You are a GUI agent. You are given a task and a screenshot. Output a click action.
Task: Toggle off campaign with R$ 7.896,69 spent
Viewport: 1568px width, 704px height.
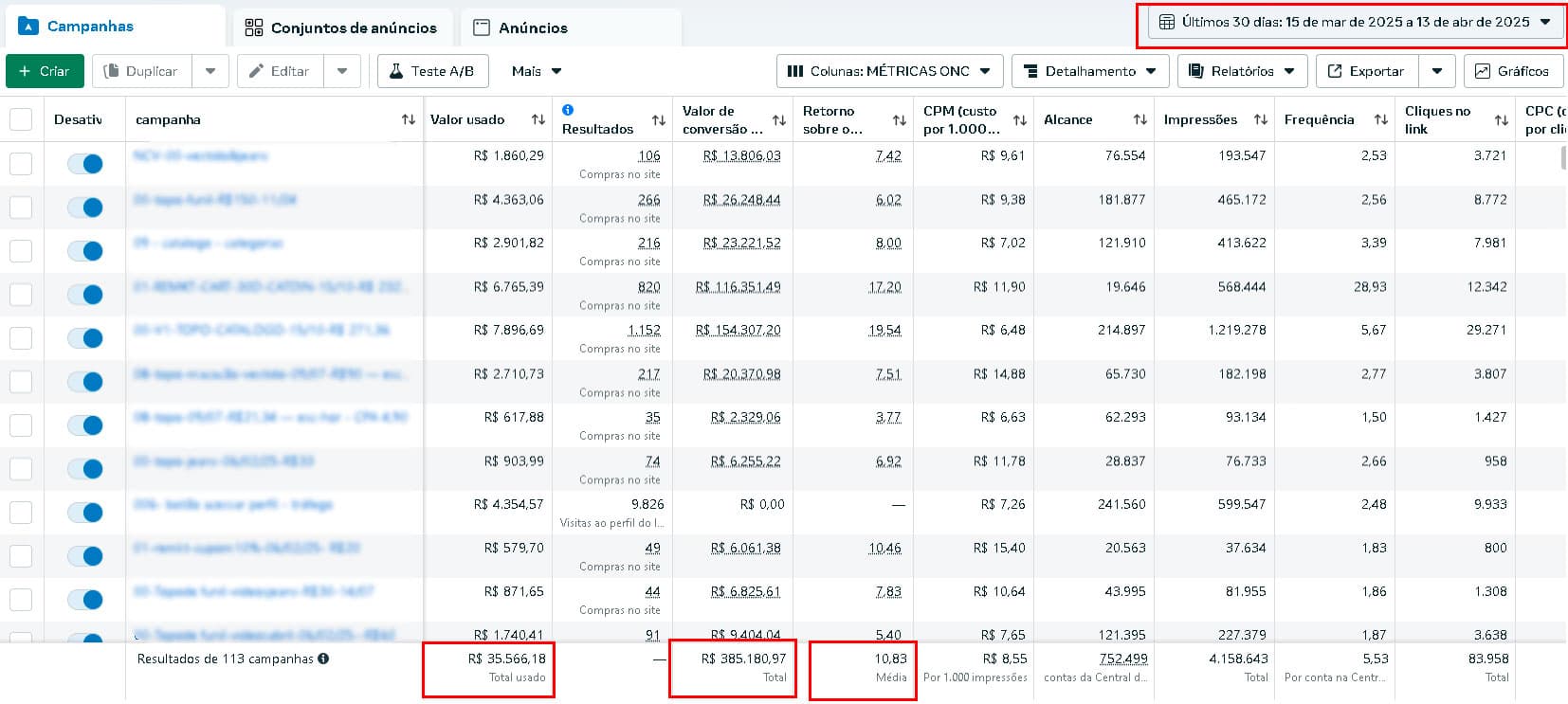coord(85,338)
